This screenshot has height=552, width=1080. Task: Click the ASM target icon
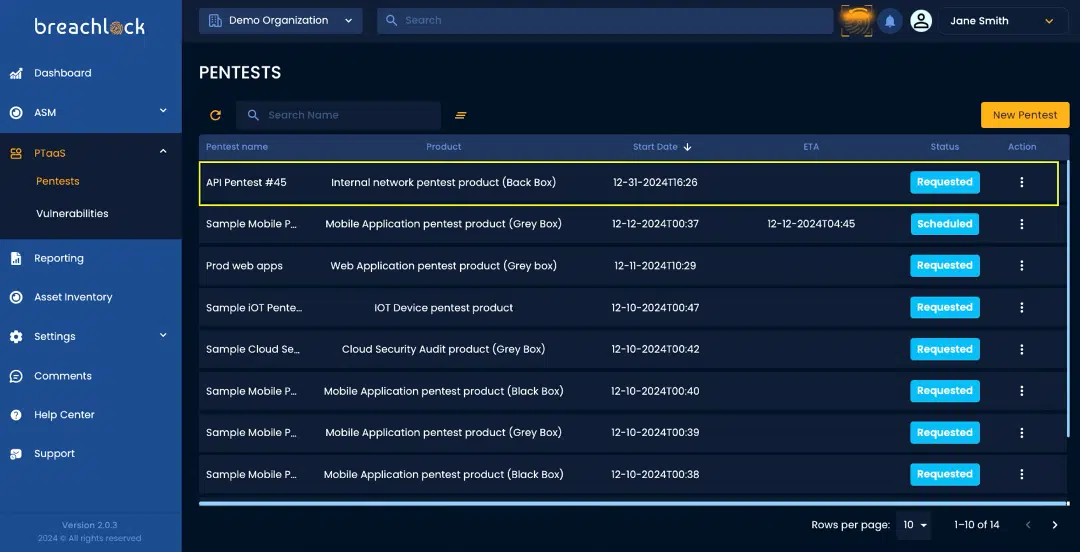(16, 112)
